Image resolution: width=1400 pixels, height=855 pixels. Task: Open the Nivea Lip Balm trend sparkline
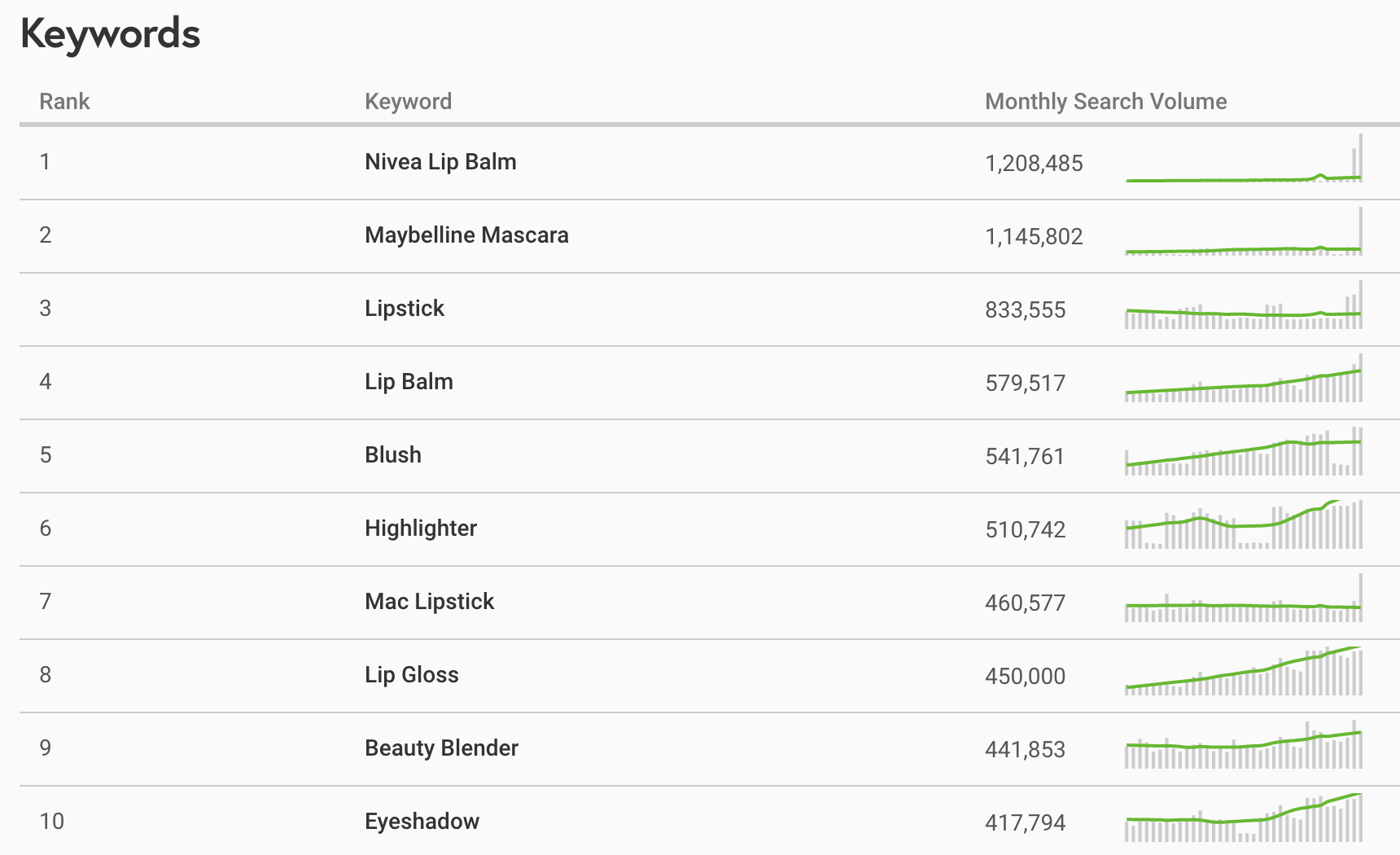tap(1244, 158)
